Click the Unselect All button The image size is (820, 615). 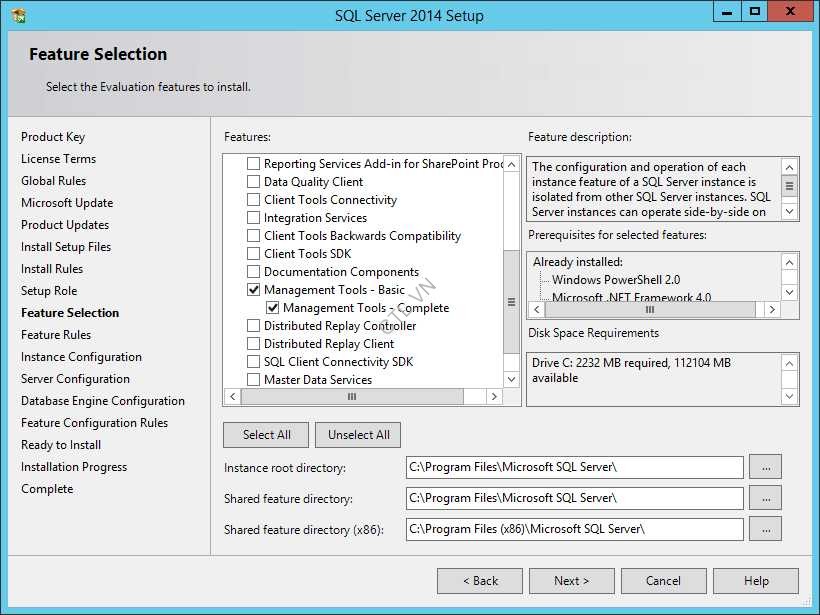coord(358,434)
